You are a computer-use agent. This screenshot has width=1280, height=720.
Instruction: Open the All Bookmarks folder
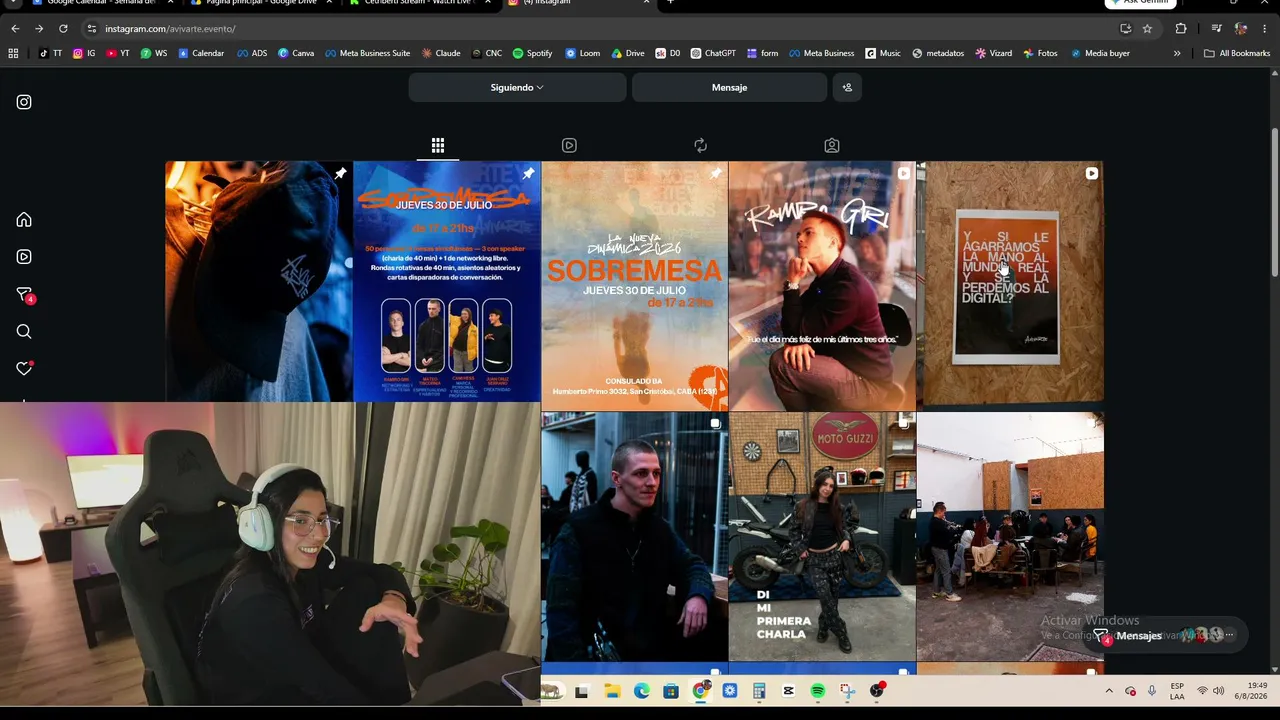click(1237, 53)
